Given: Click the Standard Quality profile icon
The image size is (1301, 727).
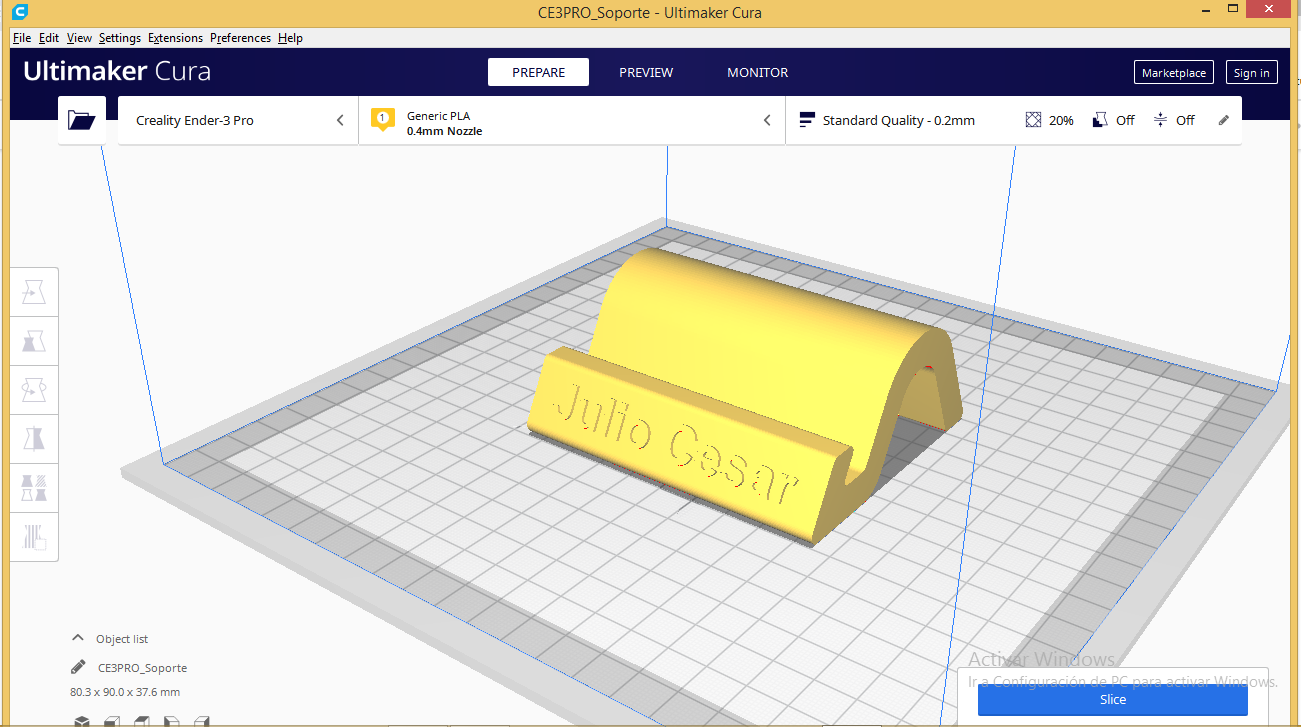Looking at the screenshot, I should (x=807, y=120).
